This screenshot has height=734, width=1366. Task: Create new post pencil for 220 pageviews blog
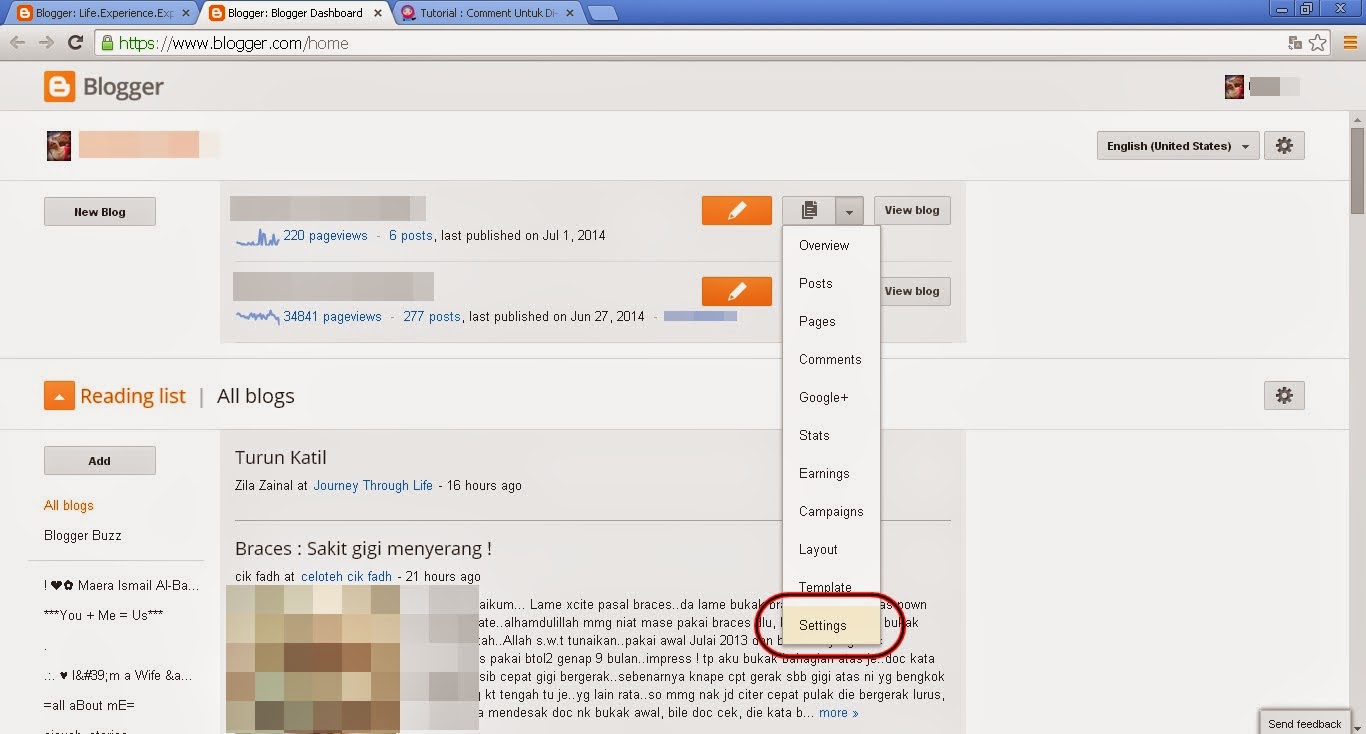[737, 211]
